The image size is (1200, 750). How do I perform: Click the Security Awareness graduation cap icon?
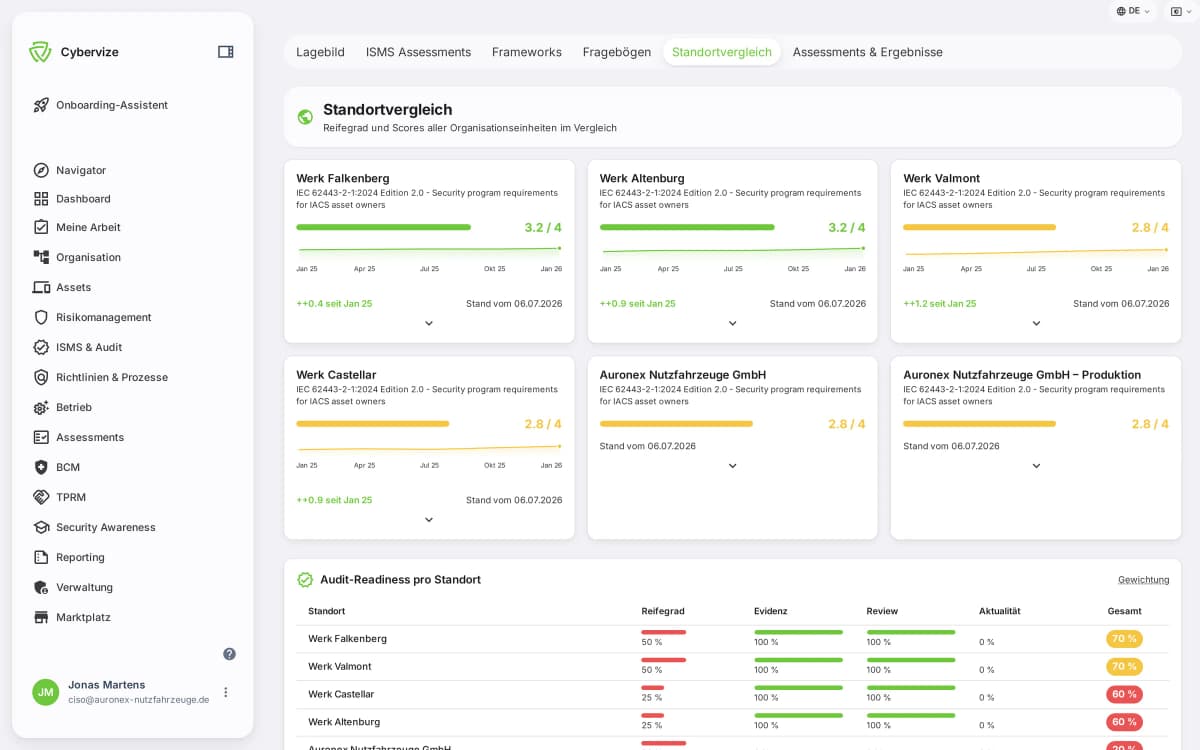coord(41,527)
